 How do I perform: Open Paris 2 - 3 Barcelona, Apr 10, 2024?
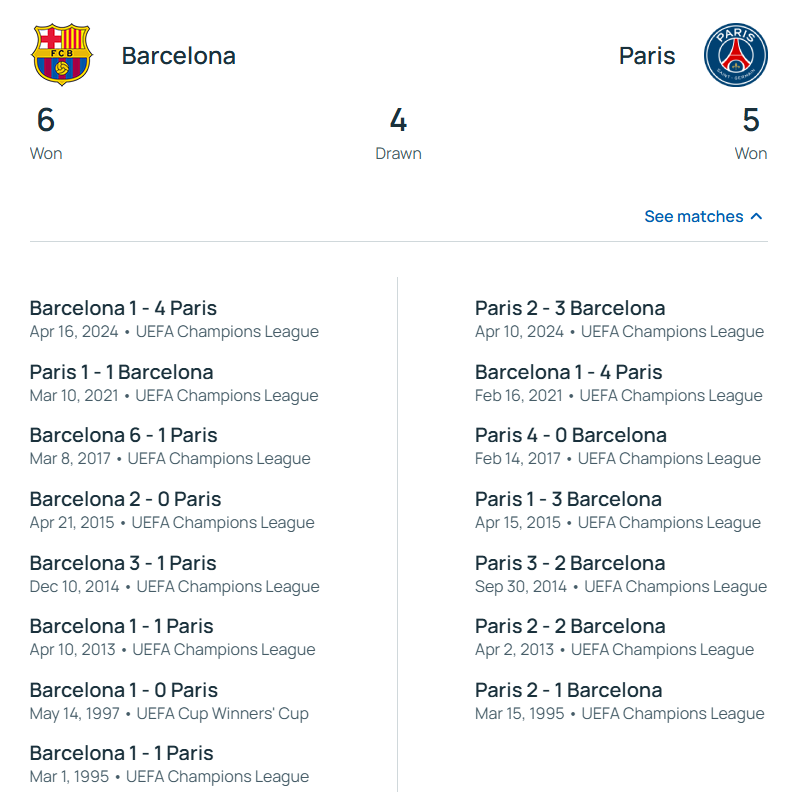pyautogui.click(x=570, y=309)
